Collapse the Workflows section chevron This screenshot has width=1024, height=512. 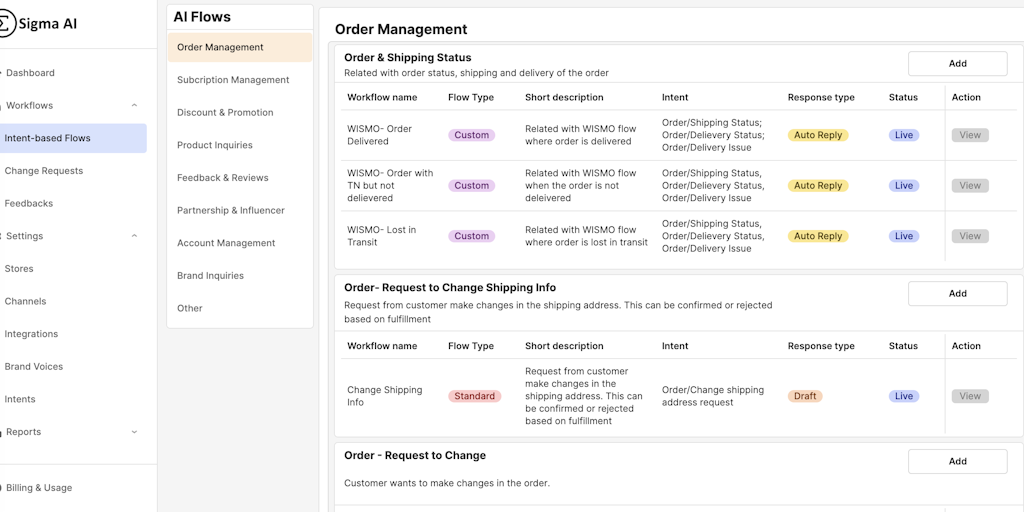134,105
